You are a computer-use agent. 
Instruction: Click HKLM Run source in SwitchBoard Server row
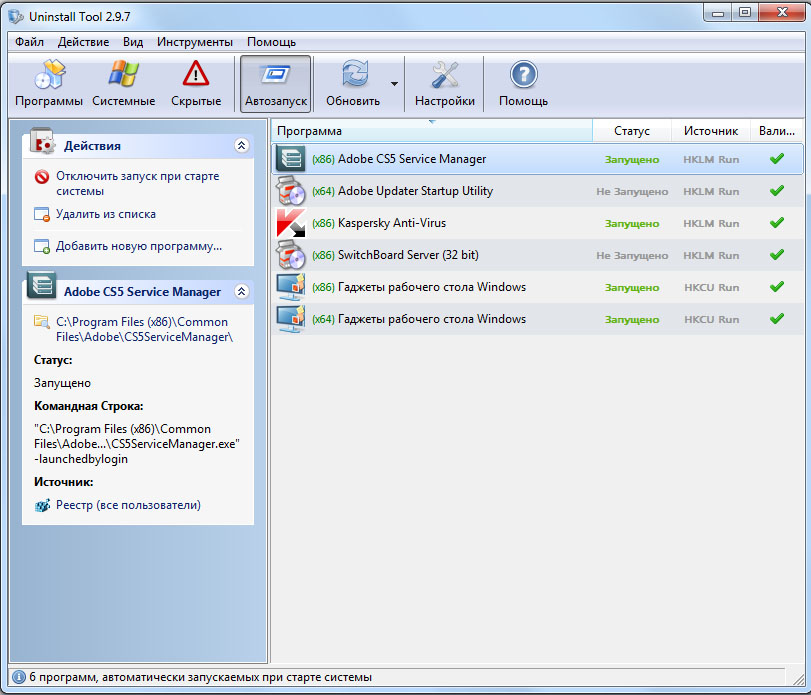click(x=711, y=255)
